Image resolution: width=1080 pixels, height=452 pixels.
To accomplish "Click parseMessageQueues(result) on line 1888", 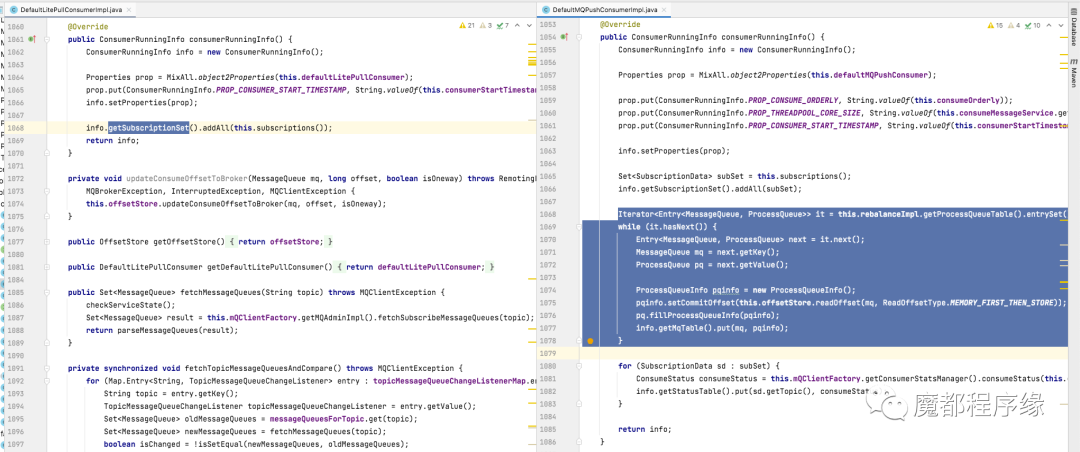I will point(175,330).
